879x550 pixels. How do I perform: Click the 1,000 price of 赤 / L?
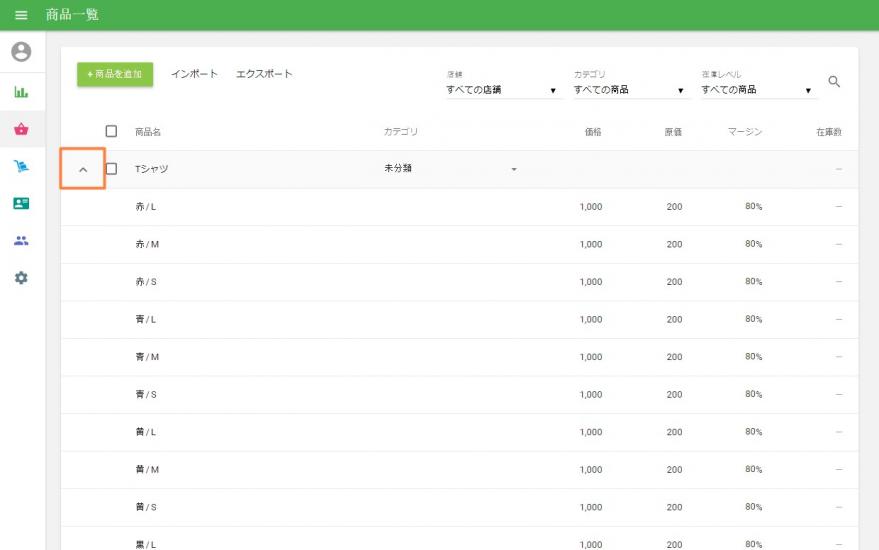(591, 207)
